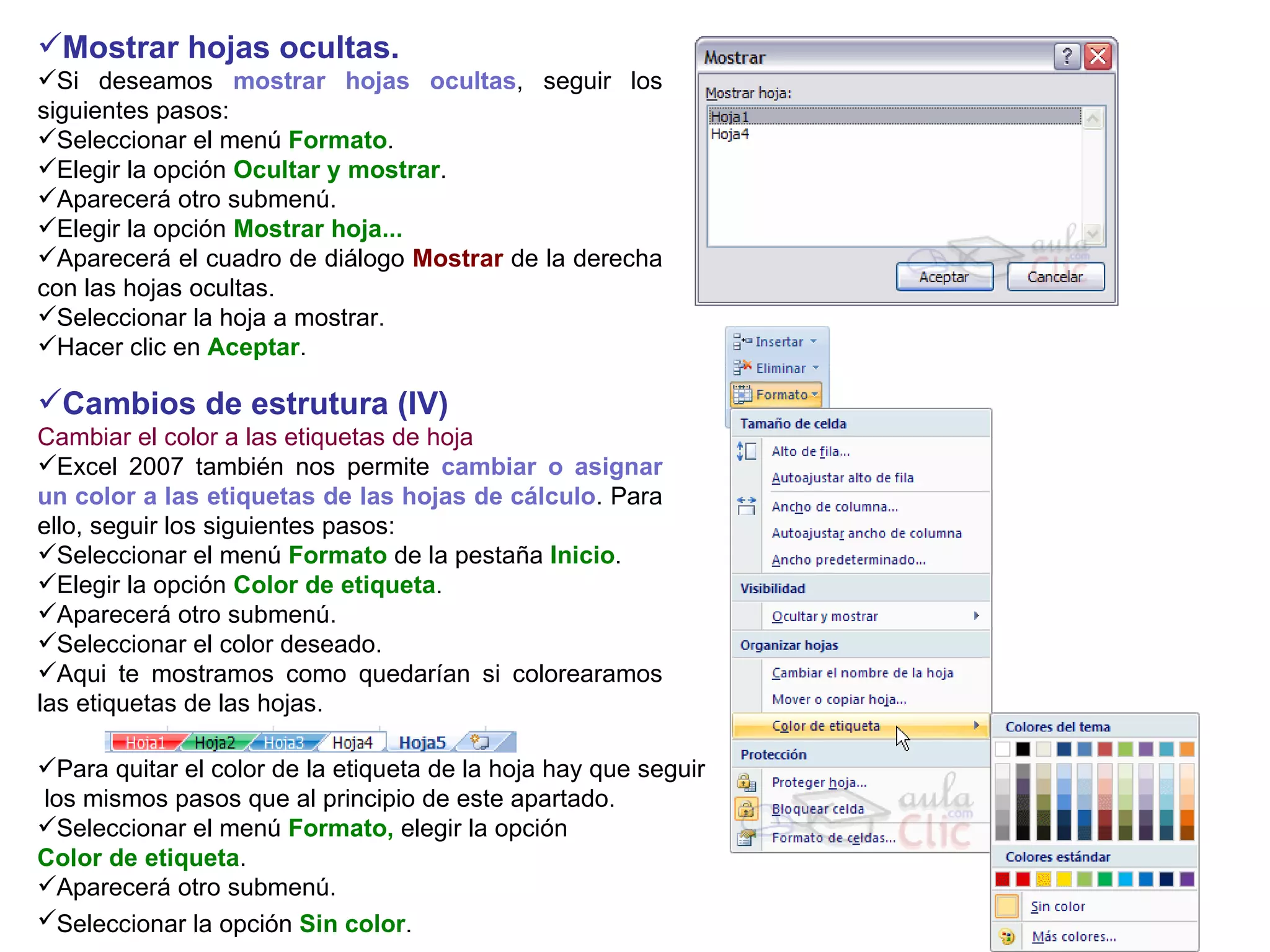Select the Hoja5 sheet tab
Image resolution: width=1270 pixels, height=952 pixels.
tap(422, 742)
